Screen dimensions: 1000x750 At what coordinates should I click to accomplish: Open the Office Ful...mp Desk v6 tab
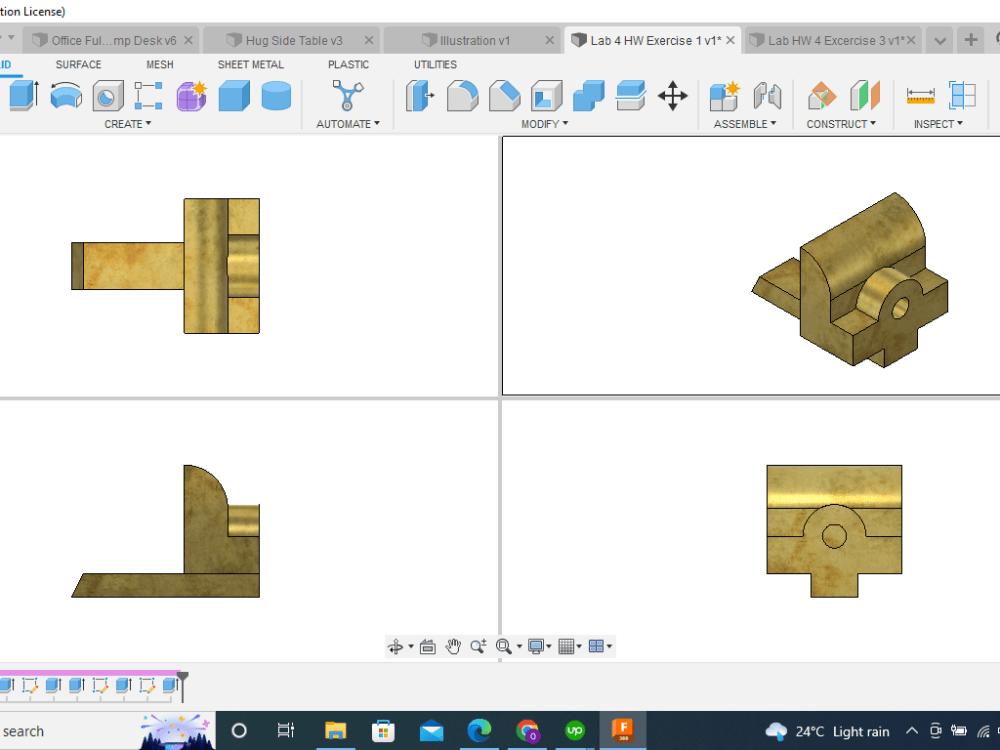[112, 40]
